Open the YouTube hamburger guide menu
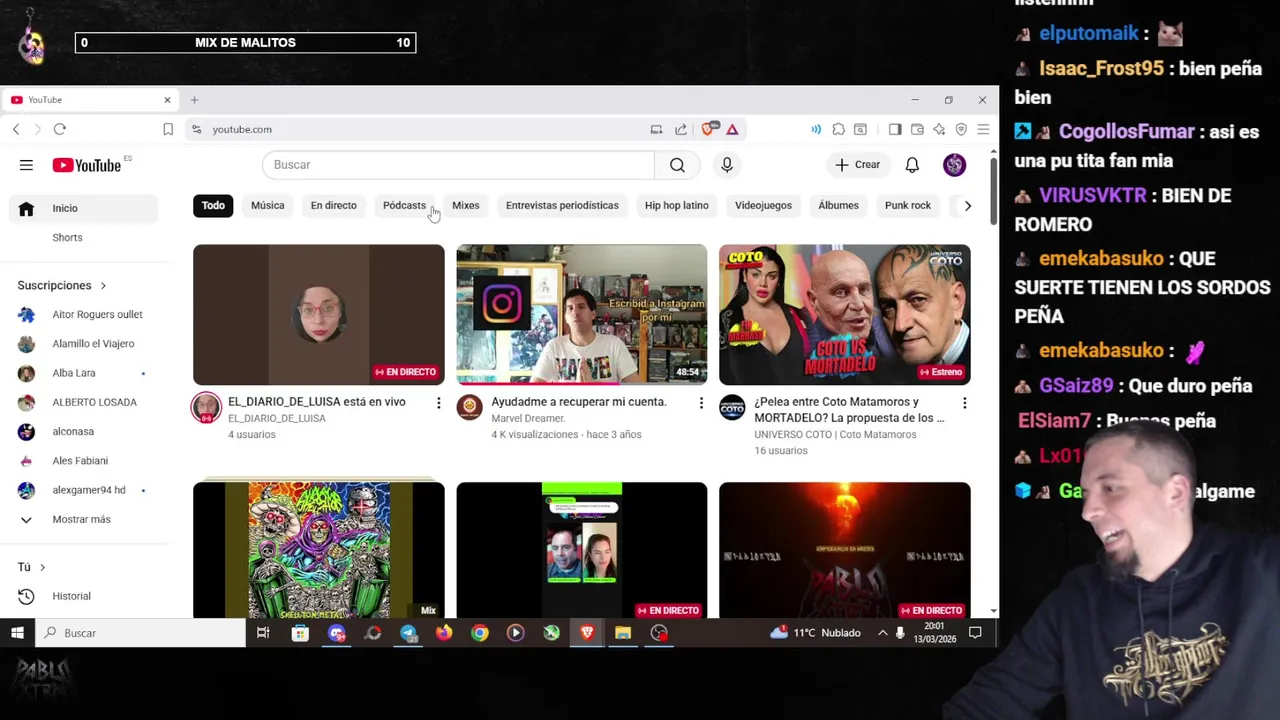Image resolution: width=1280 pixels, height=720 pixels. click(x=26, y=165)
